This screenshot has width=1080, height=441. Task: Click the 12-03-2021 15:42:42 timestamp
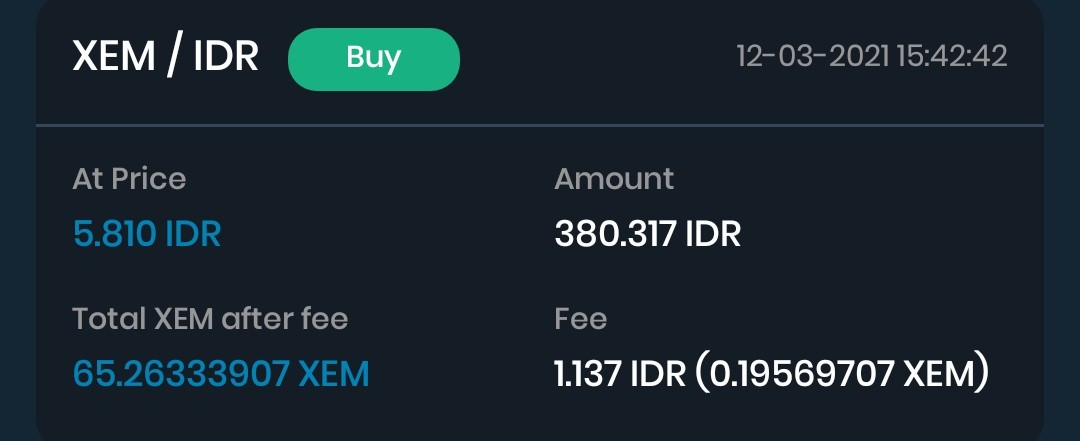[872, 57]
